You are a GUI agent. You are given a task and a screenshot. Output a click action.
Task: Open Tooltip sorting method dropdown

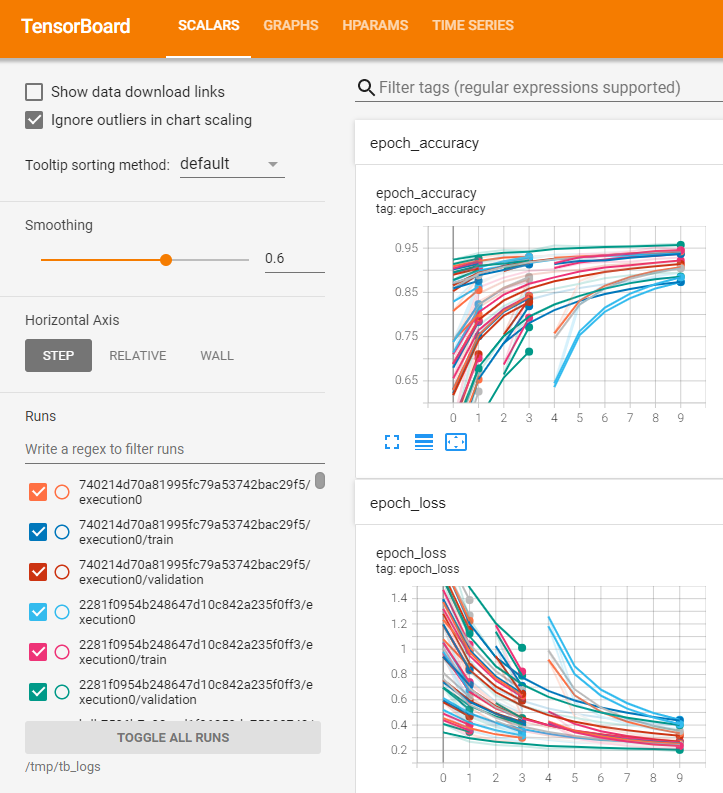(x=232, y=164)
